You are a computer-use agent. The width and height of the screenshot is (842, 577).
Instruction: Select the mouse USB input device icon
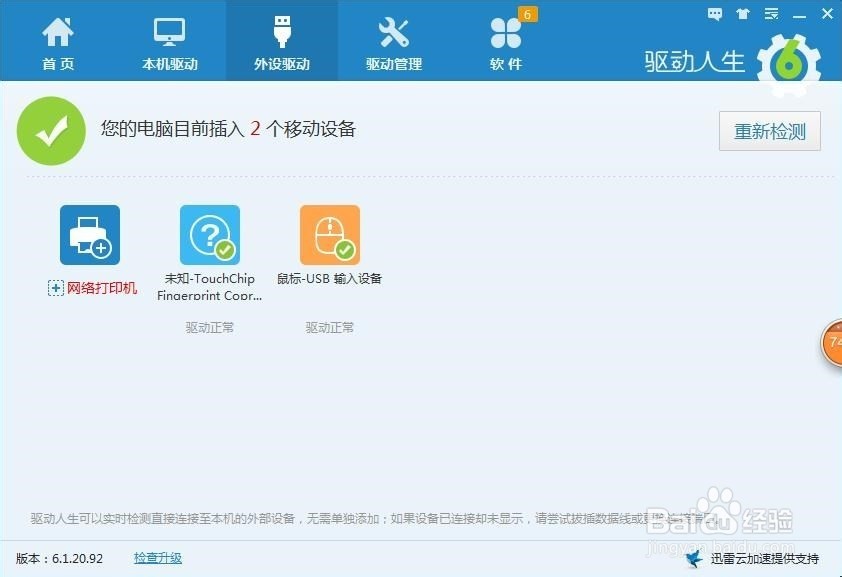330,235
